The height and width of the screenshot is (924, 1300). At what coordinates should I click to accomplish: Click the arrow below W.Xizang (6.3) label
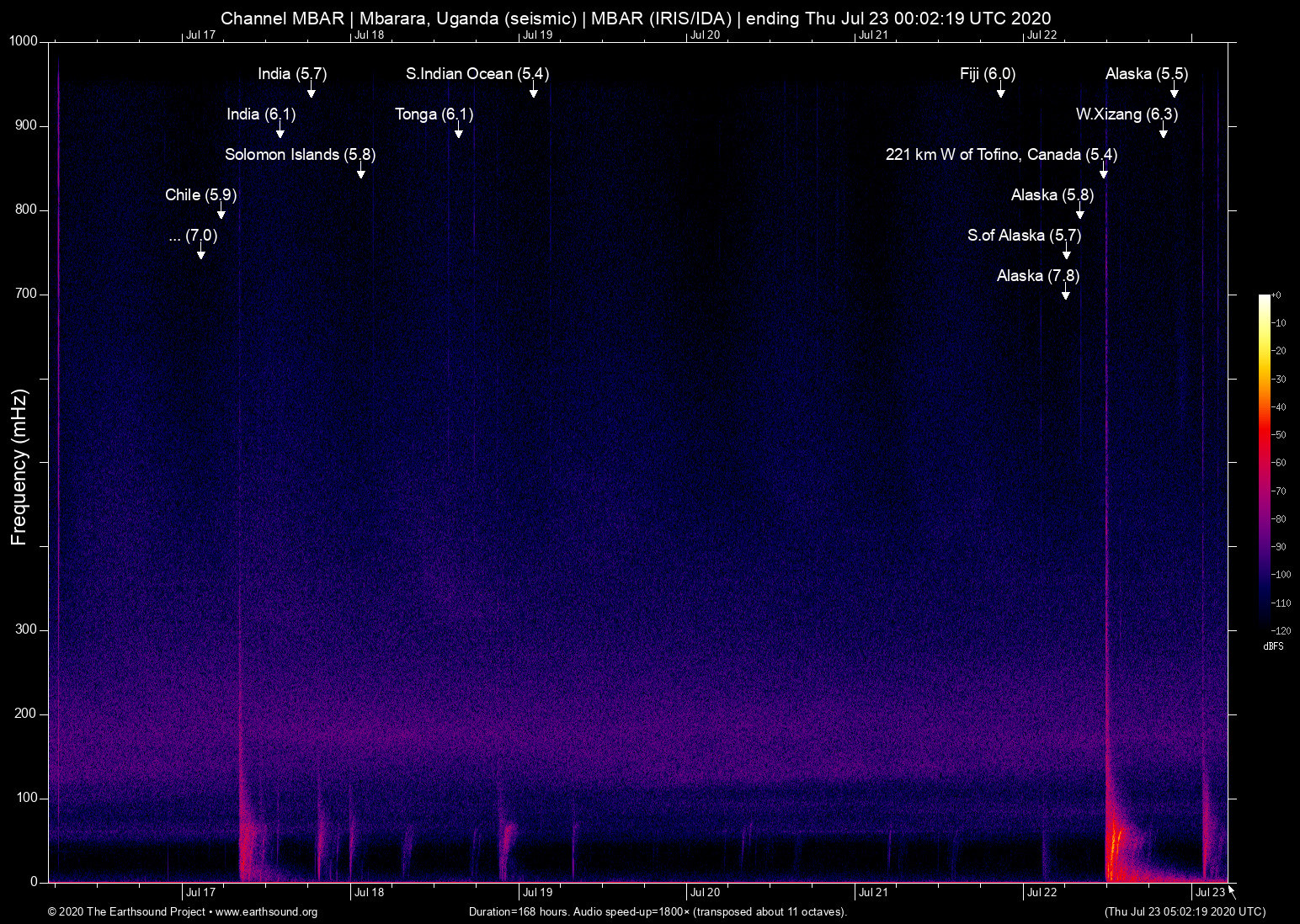point(1163,131)
